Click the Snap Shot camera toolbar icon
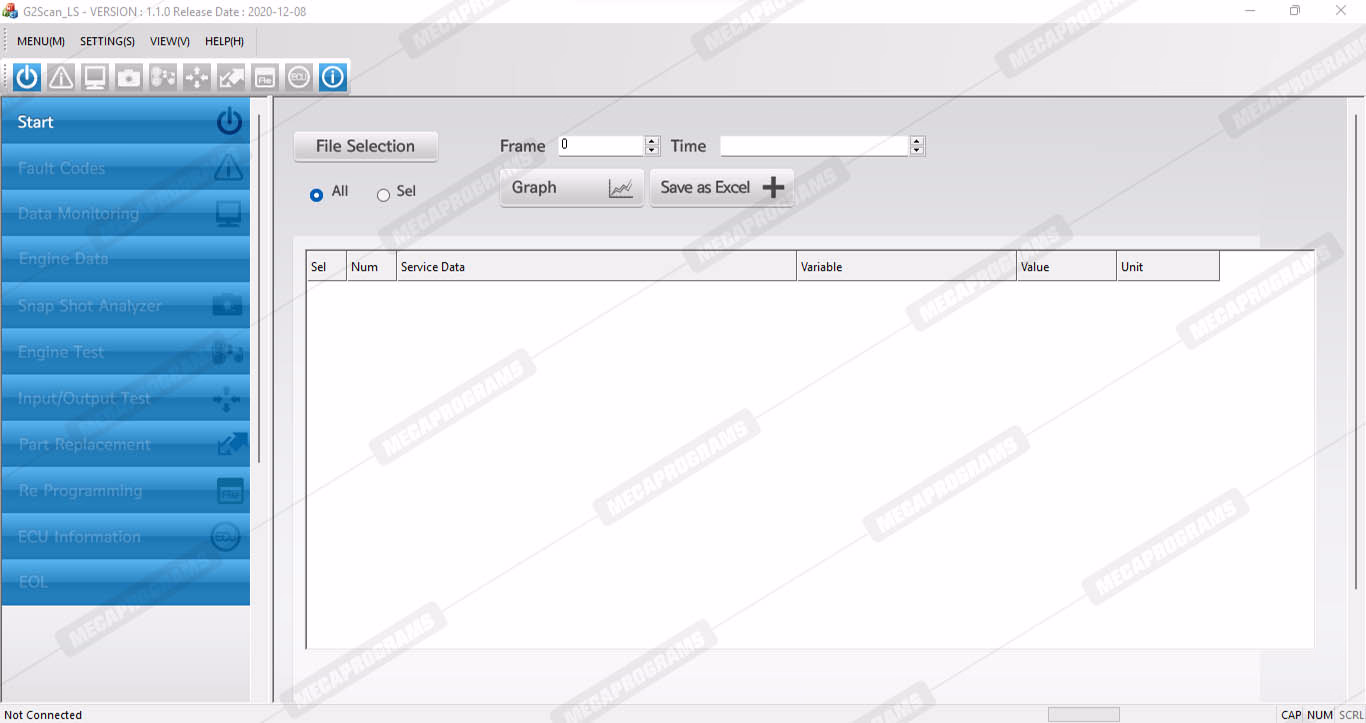 [x=129, y=77]
